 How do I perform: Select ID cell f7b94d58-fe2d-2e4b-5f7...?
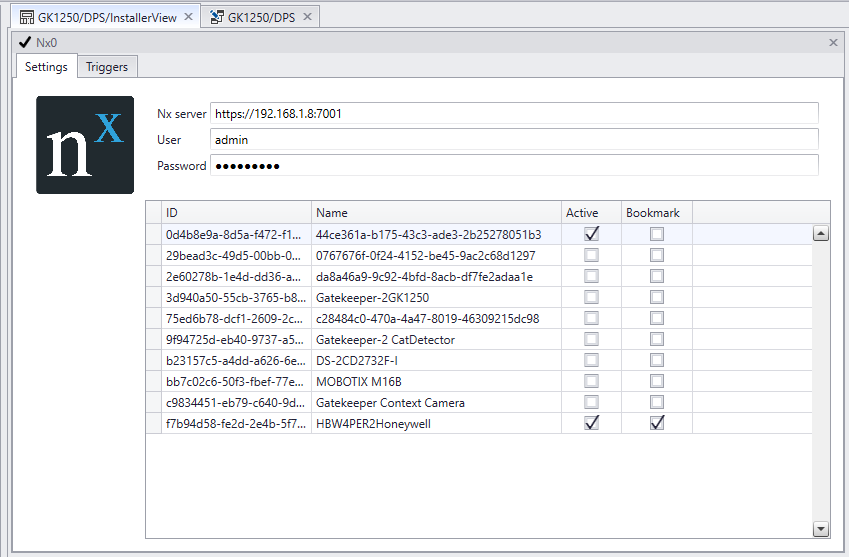point(236,424)
